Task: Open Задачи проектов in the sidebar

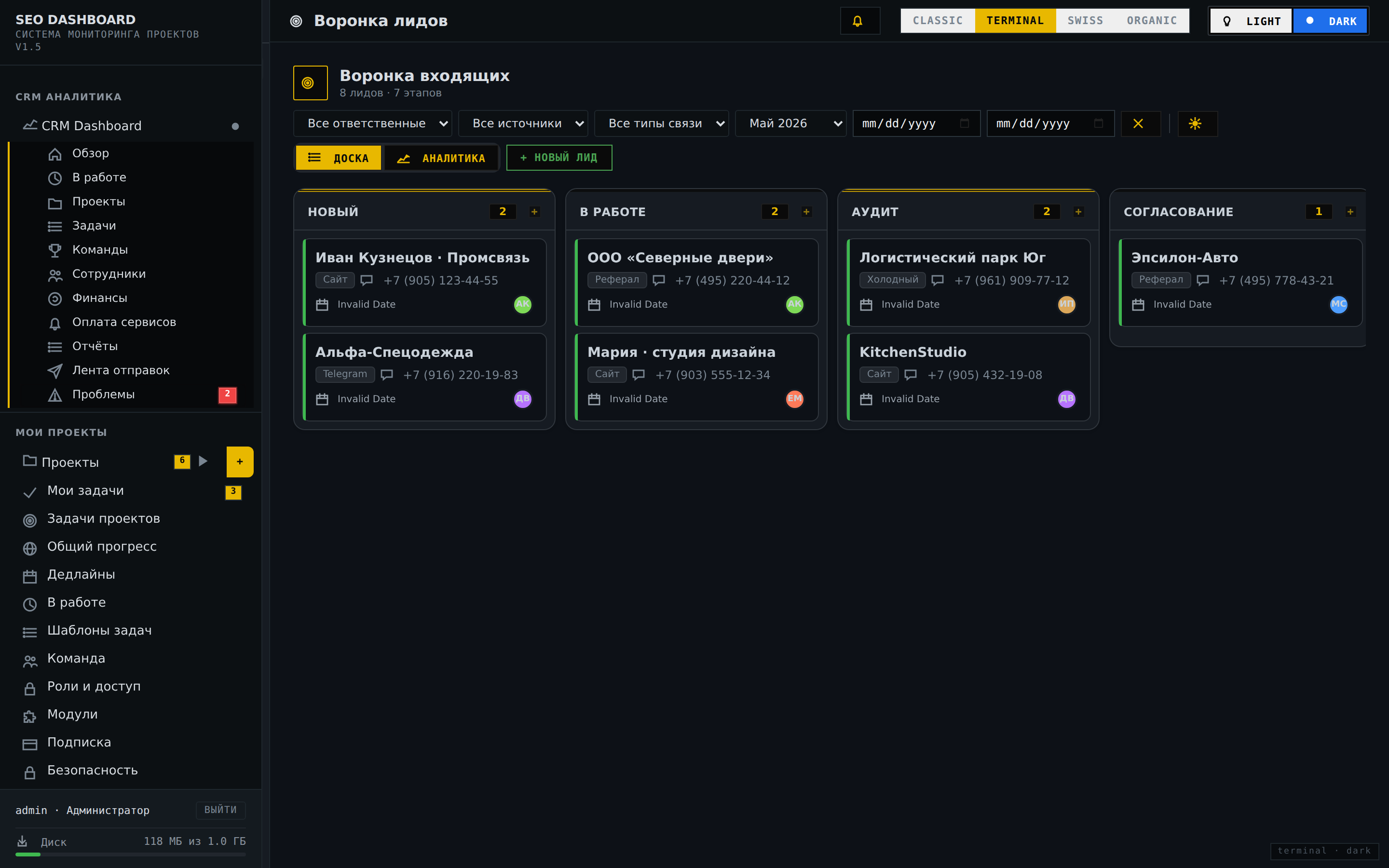Action: point(131,519)
